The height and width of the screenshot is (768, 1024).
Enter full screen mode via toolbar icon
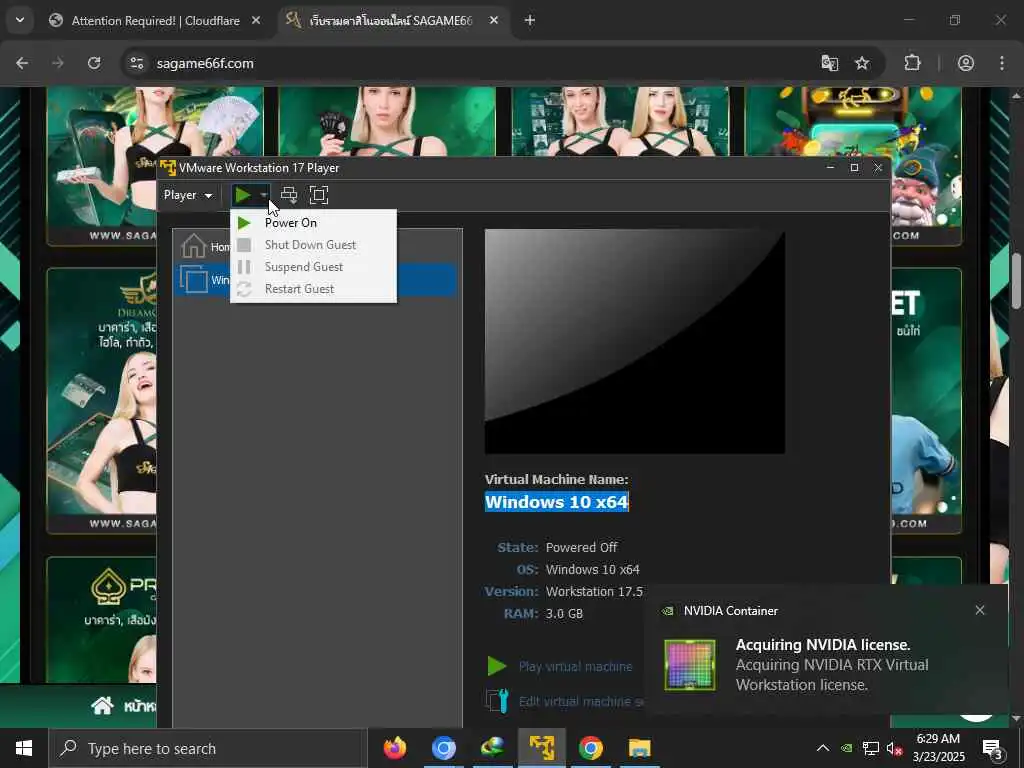[x=319, y=195]
